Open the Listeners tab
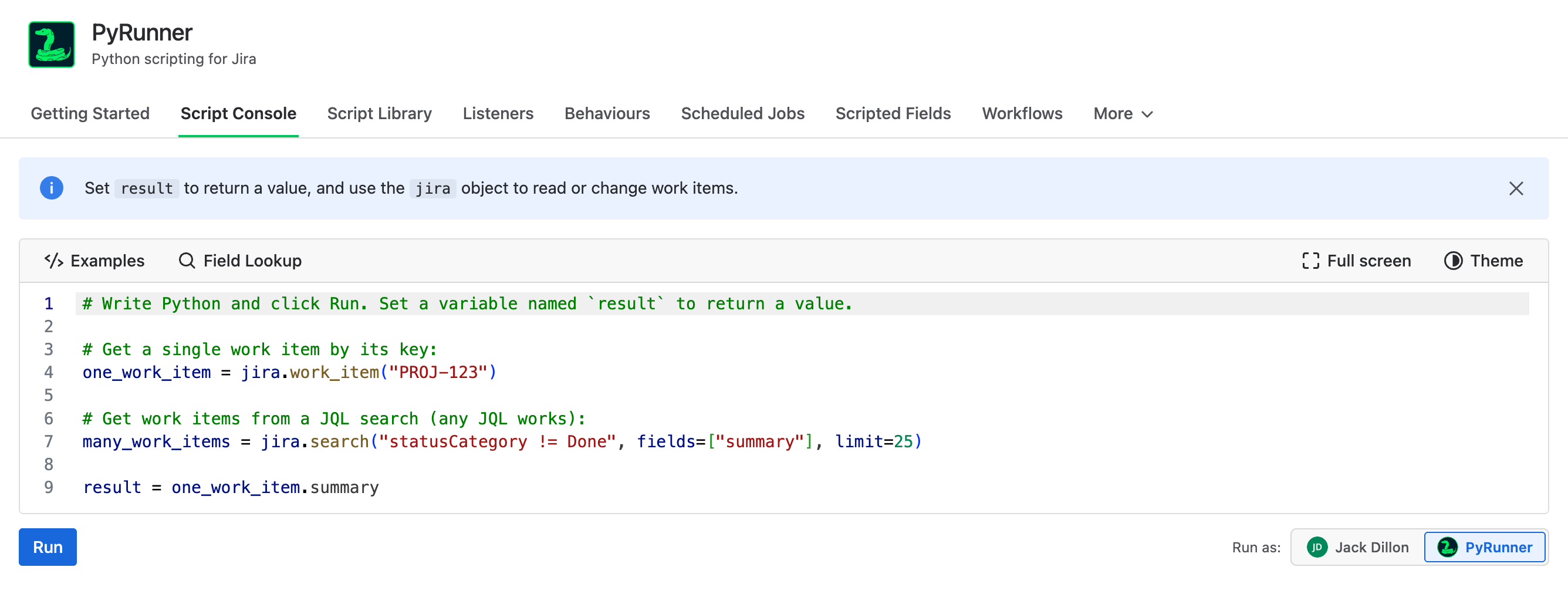Image resolution: width=1568 pixels, height=594 pixels. (498, 114)
